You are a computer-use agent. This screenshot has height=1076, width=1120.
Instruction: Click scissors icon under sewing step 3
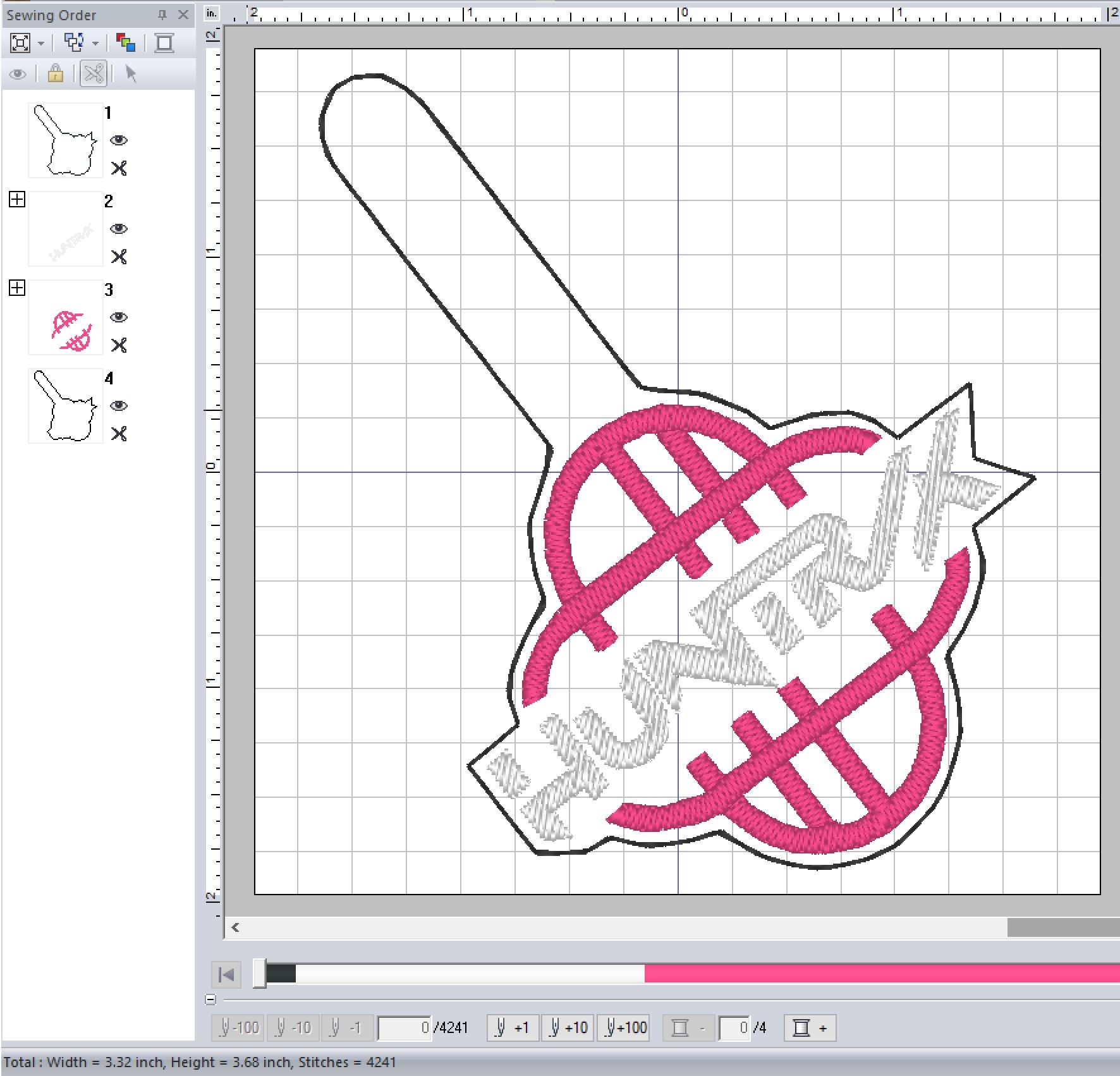pos(119,345)
